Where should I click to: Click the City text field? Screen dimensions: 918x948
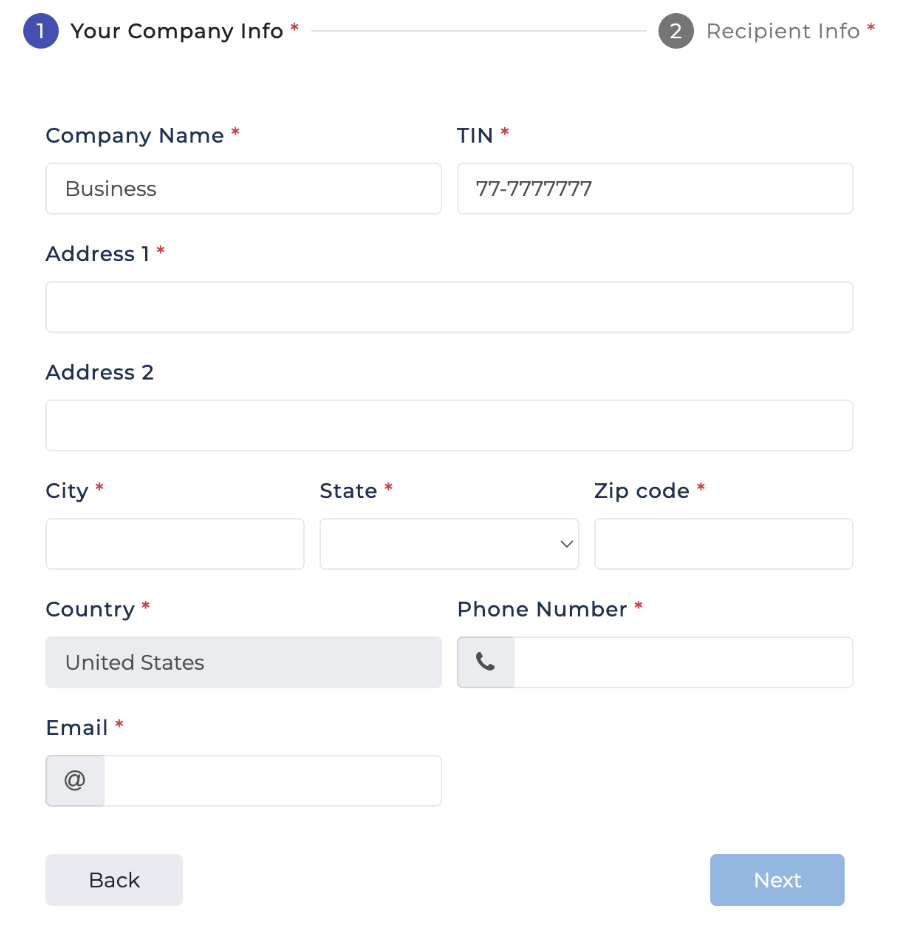point(175,544)
